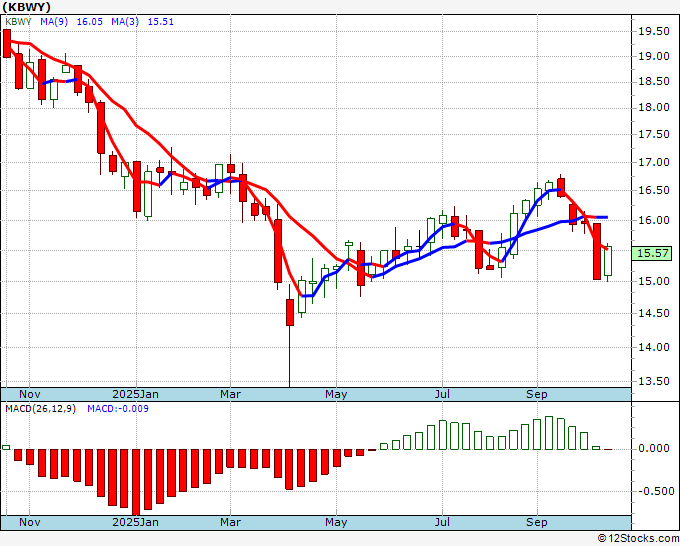Click the current price tag 15.57
Screen dimensions: 680x546
[x=654, y=253]
